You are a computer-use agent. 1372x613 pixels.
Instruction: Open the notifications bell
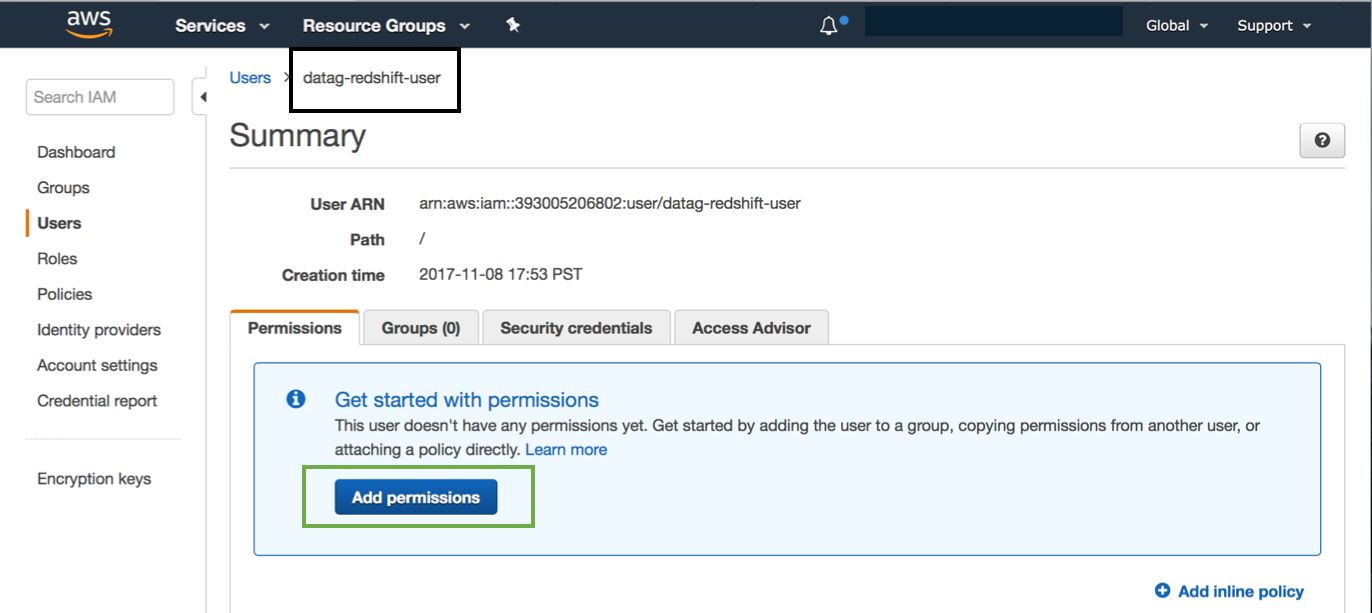pos(829,26)
